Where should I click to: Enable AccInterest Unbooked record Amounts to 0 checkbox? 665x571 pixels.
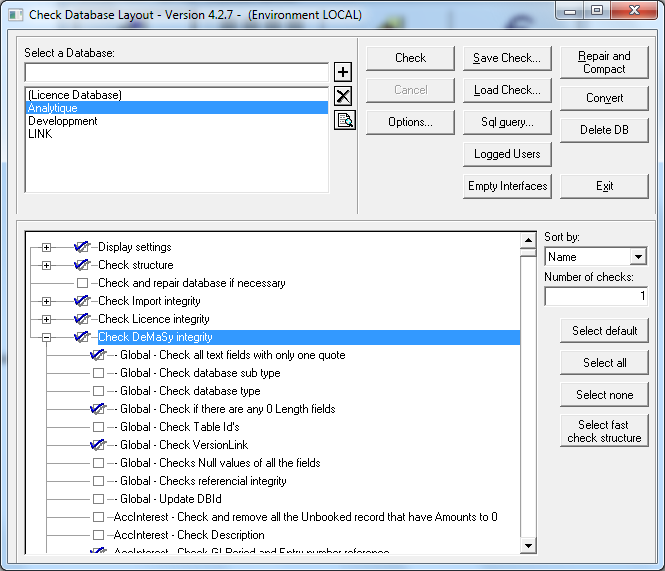98,517
